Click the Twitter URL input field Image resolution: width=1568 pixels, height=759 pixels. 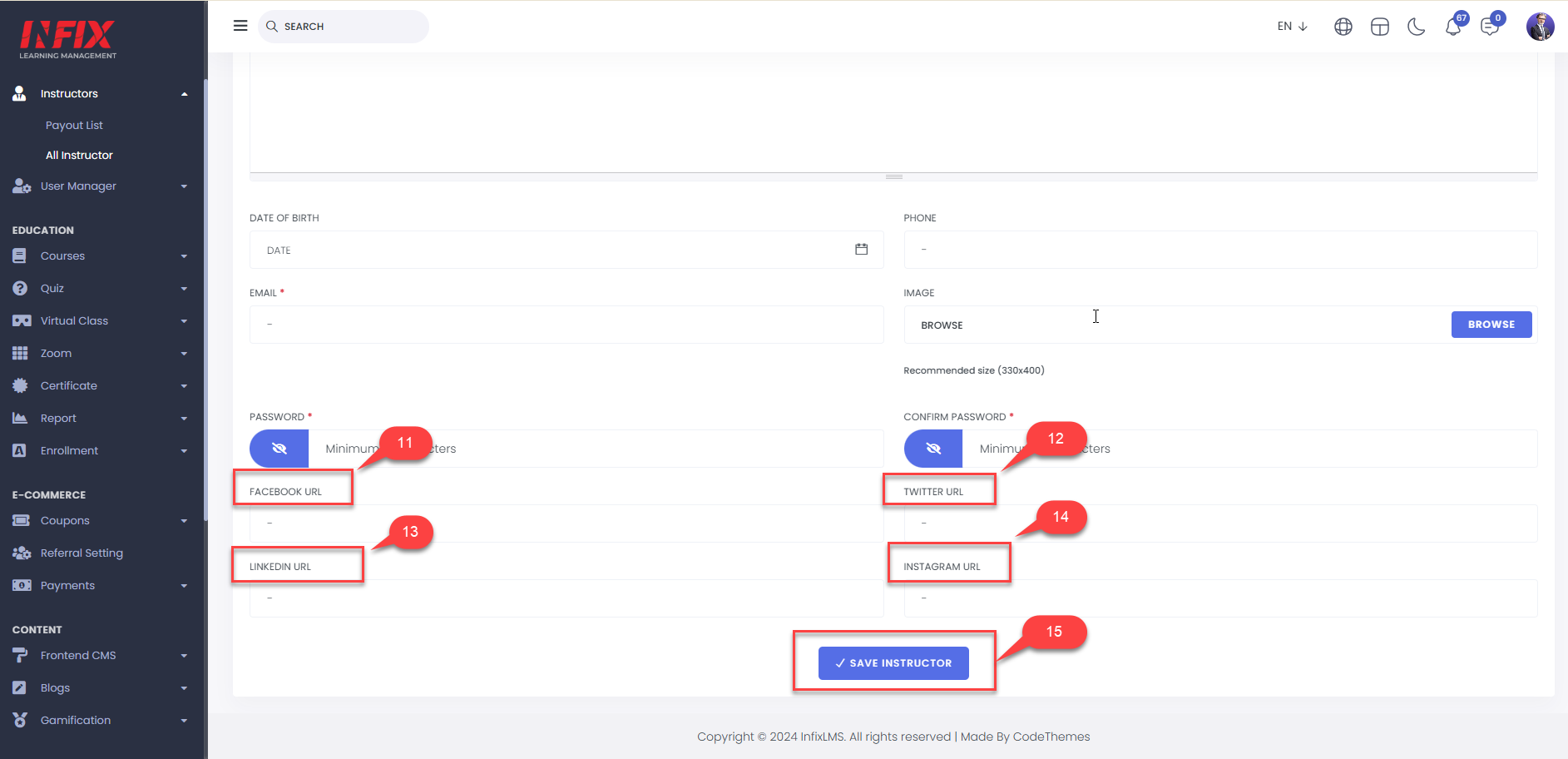1220,523
